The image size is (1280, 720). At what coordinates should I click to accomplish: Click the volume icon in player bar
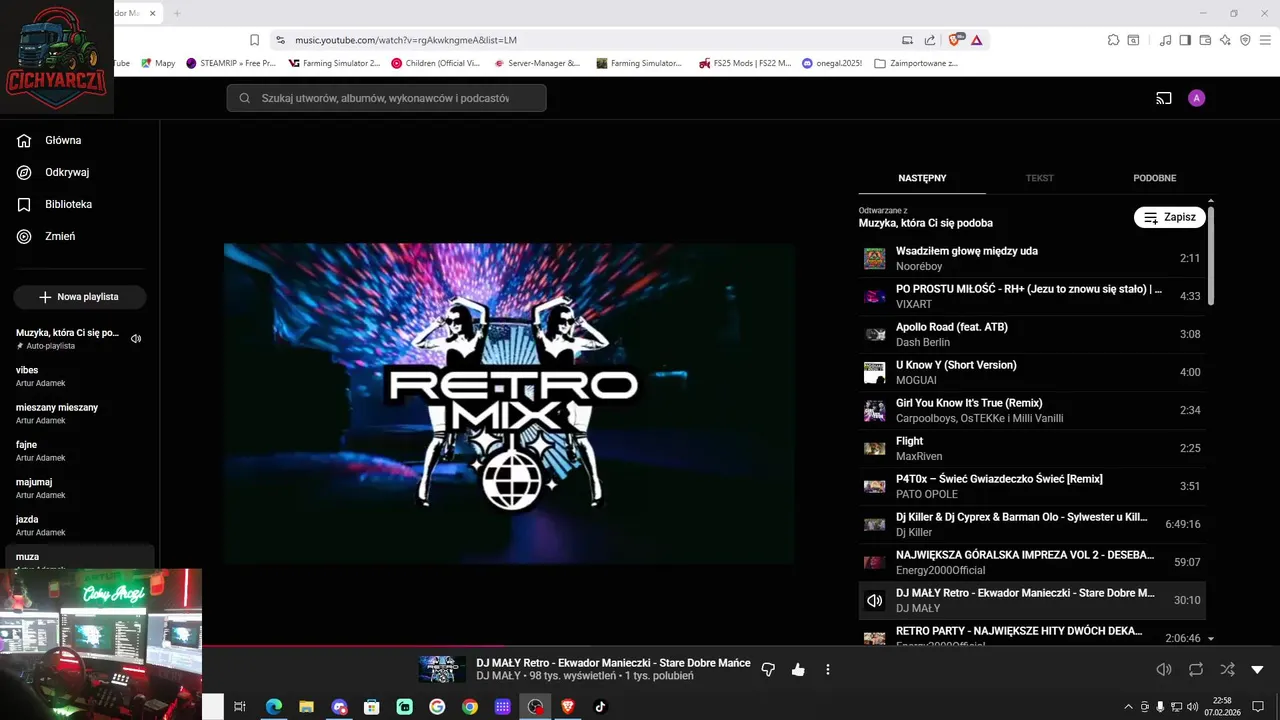1164,669
